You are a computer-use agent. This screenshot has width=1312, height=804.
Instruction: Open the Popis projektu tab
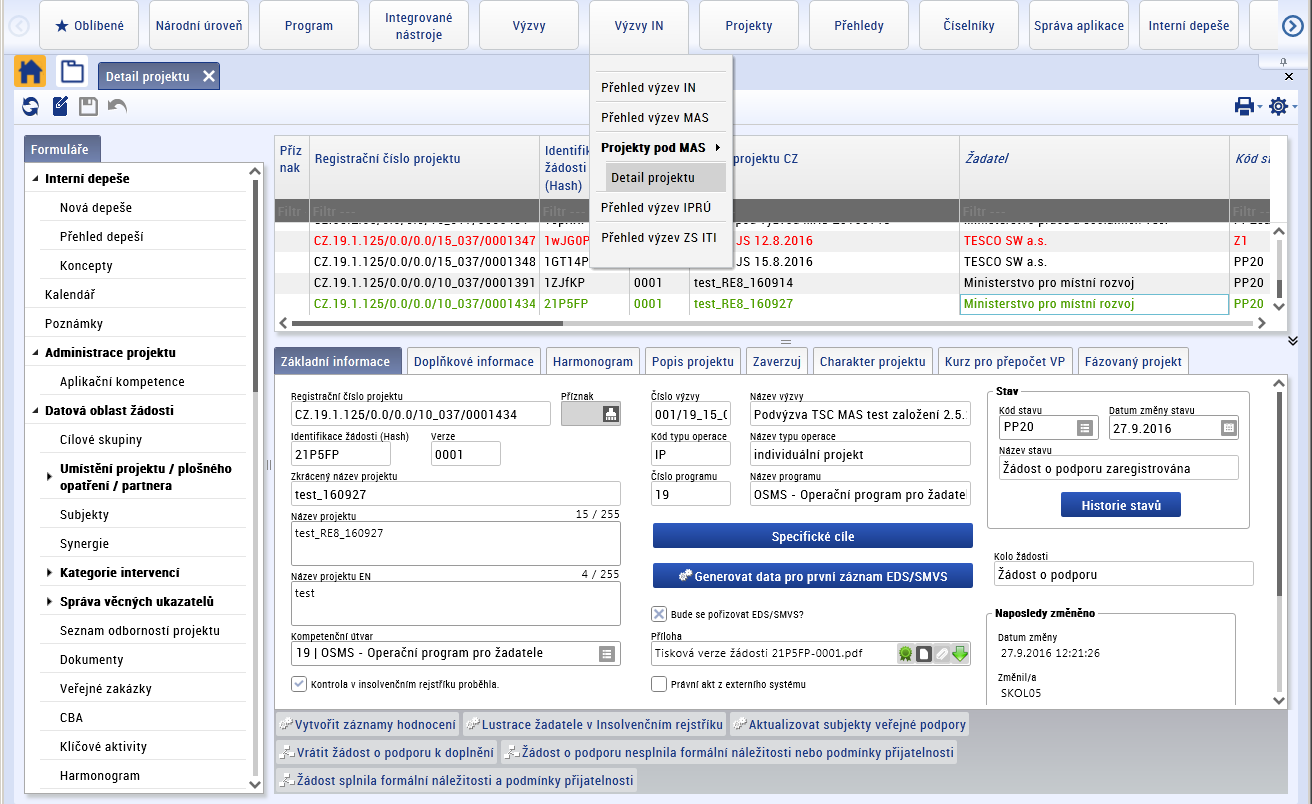click(692, 361)
